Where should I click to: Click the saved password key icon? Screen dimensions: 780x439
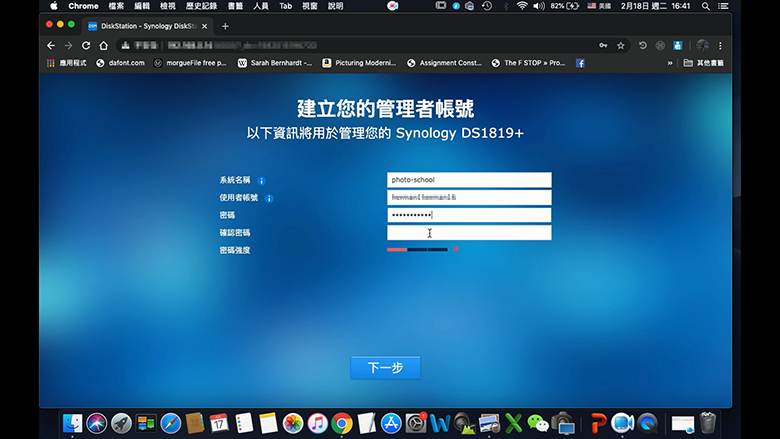click(603, 46)
